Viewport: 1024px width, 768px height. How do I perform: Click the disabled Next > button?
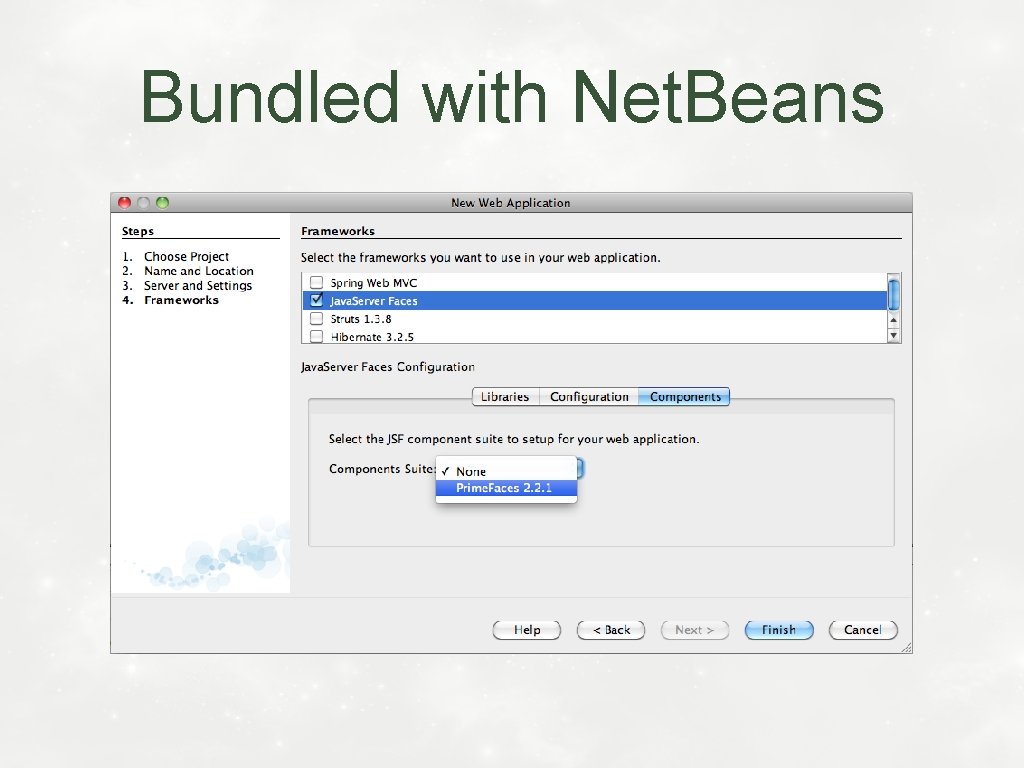click(x=695, y=630)
